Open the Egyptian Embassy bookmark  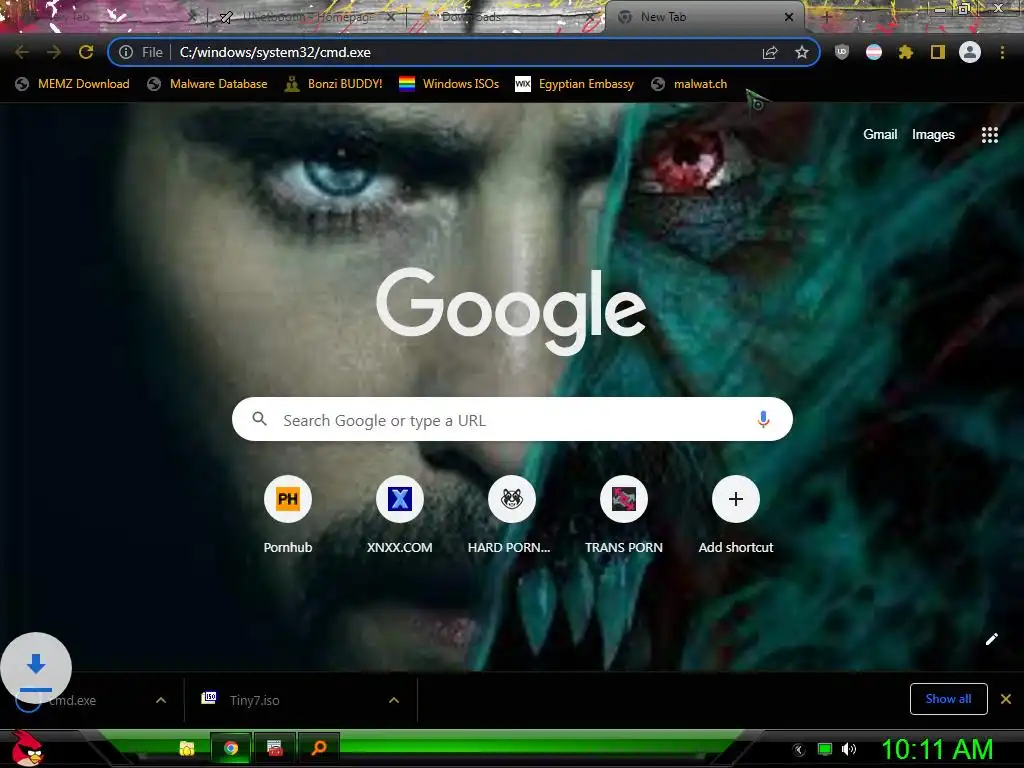tap(575, 84)
